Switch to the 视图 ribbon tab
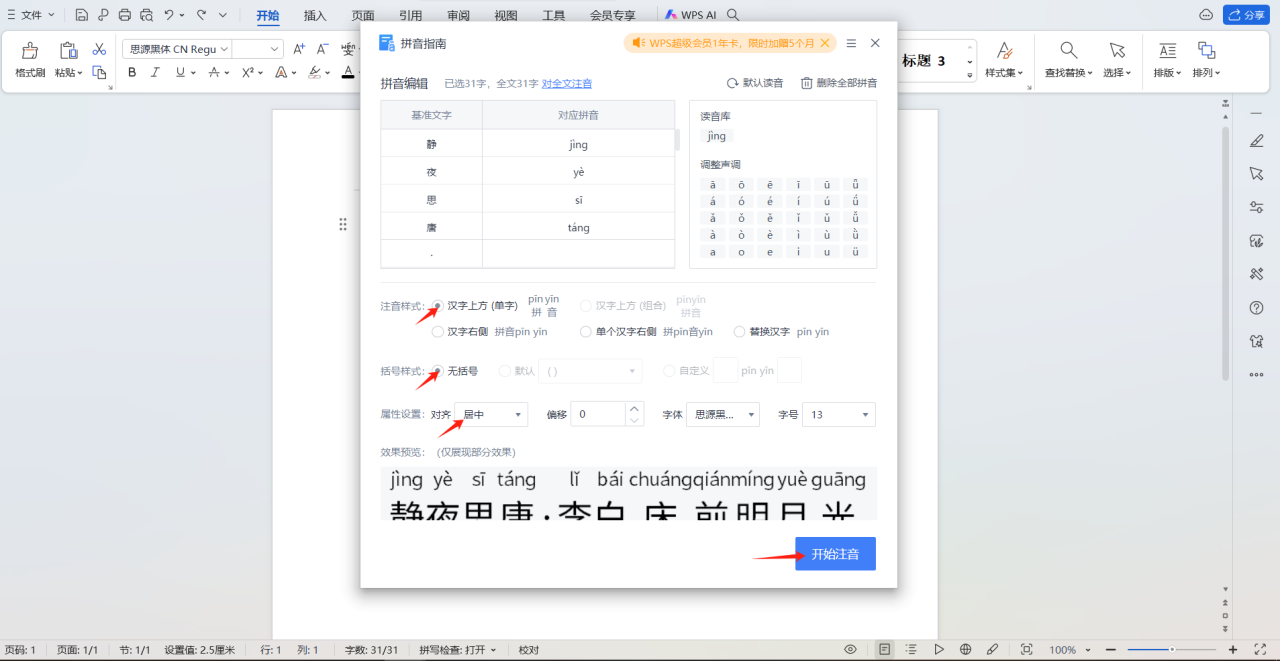This screenshot has width=1280, height=661. [506, 15]
